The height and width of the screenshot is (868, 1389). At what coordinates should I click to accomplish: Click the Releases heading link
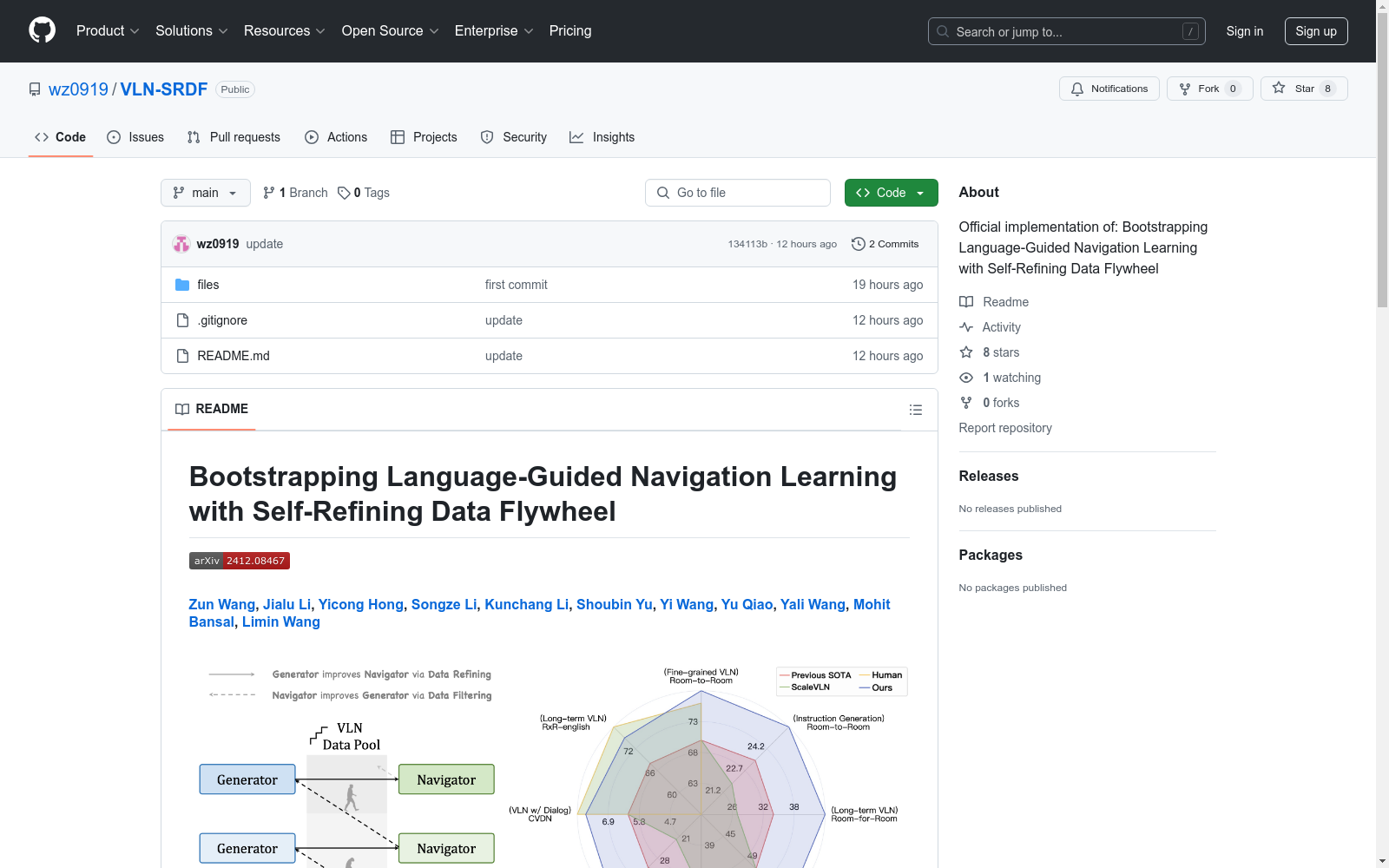(989, 476)
